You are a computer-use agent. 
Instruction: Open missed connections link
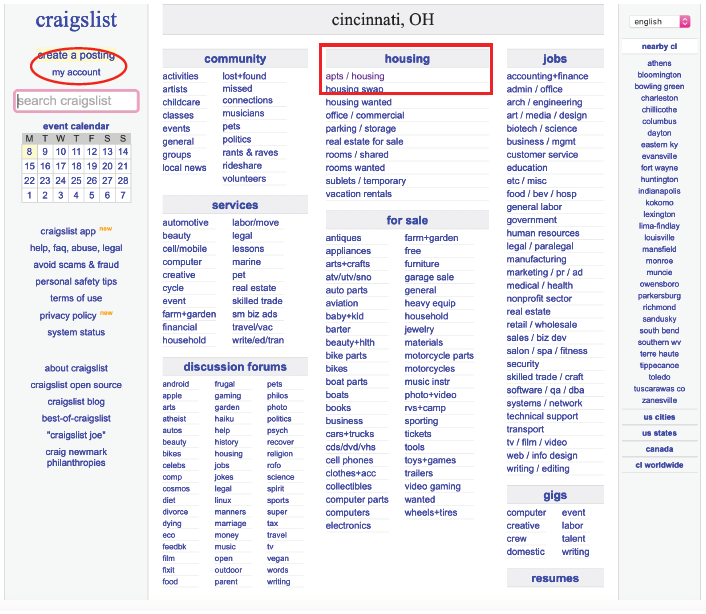(x=247, y=95)
